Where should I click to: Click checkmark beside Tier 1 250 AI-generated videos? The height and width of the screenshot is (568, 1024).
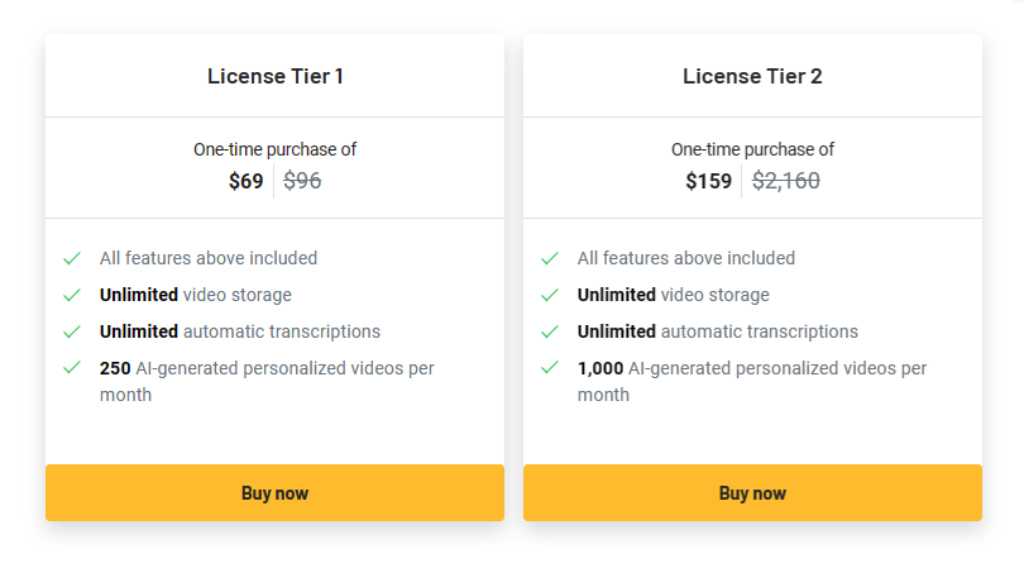point(72,368)
